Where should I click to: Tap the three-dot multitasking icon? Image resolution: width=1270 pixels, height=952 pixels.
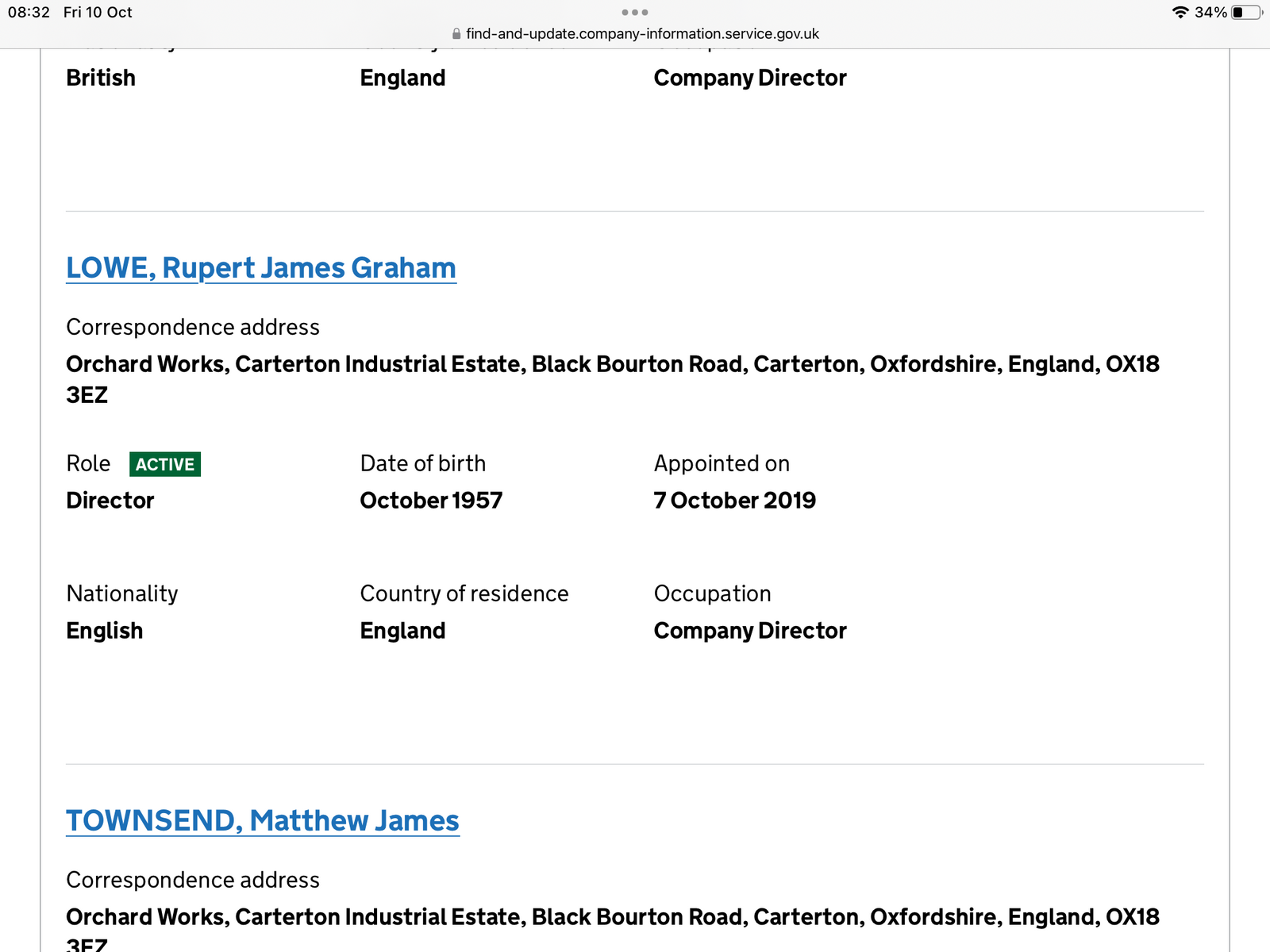click(635, 13)
